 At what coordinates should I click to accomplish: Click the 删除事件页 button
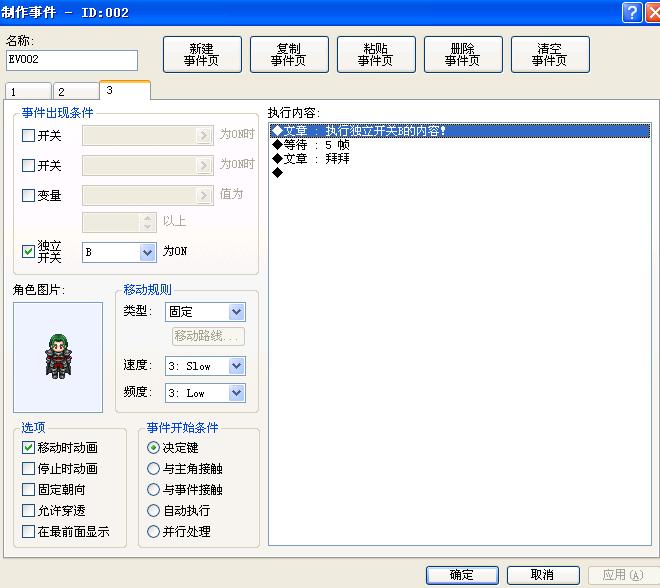click(x=463, y=54)
